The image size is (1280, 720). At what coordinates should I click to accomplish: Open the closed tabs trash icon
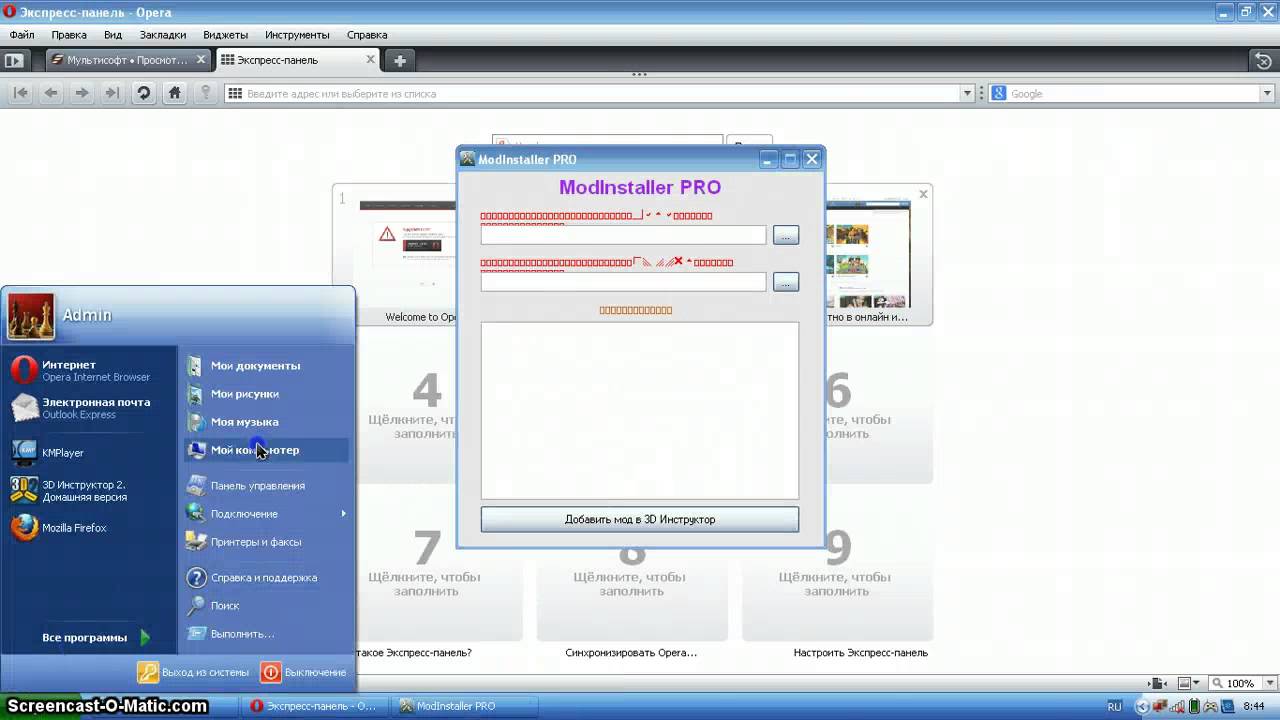[1263, 60]
